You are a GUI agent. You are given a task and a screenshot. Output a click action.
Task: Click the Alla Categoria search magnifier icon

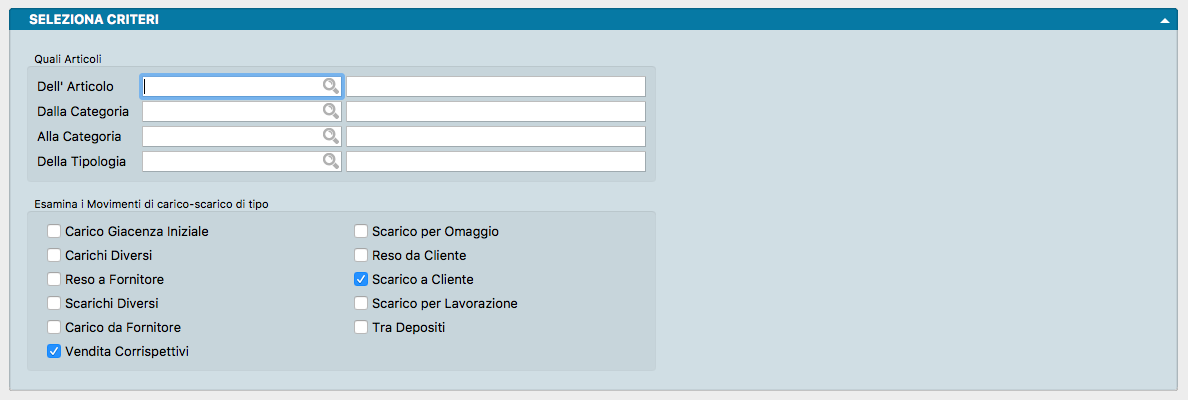331,136
